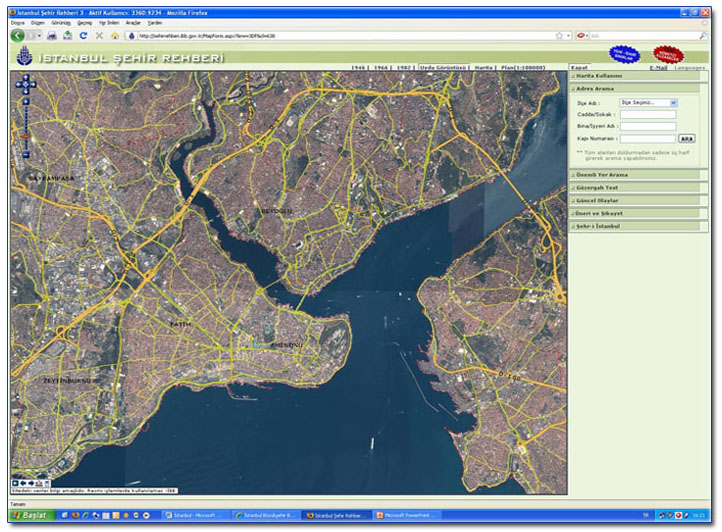The width and height of the screenshot is (722, 532).
Task: Open the search engine selector dropdown
Action: tap(582, 35)
